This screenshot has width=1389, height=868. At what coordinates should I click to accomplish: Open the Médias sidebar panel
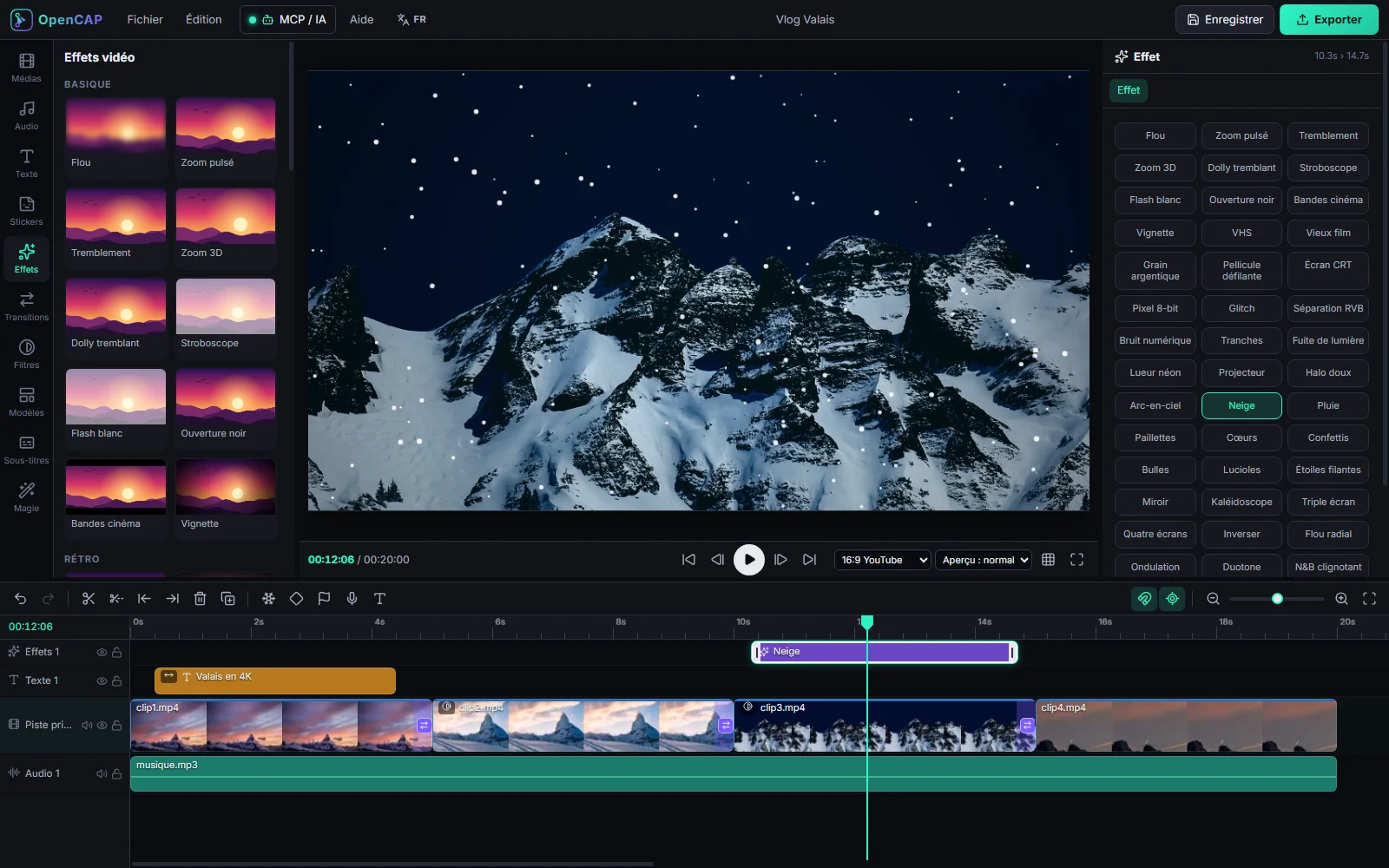(26, 68)
